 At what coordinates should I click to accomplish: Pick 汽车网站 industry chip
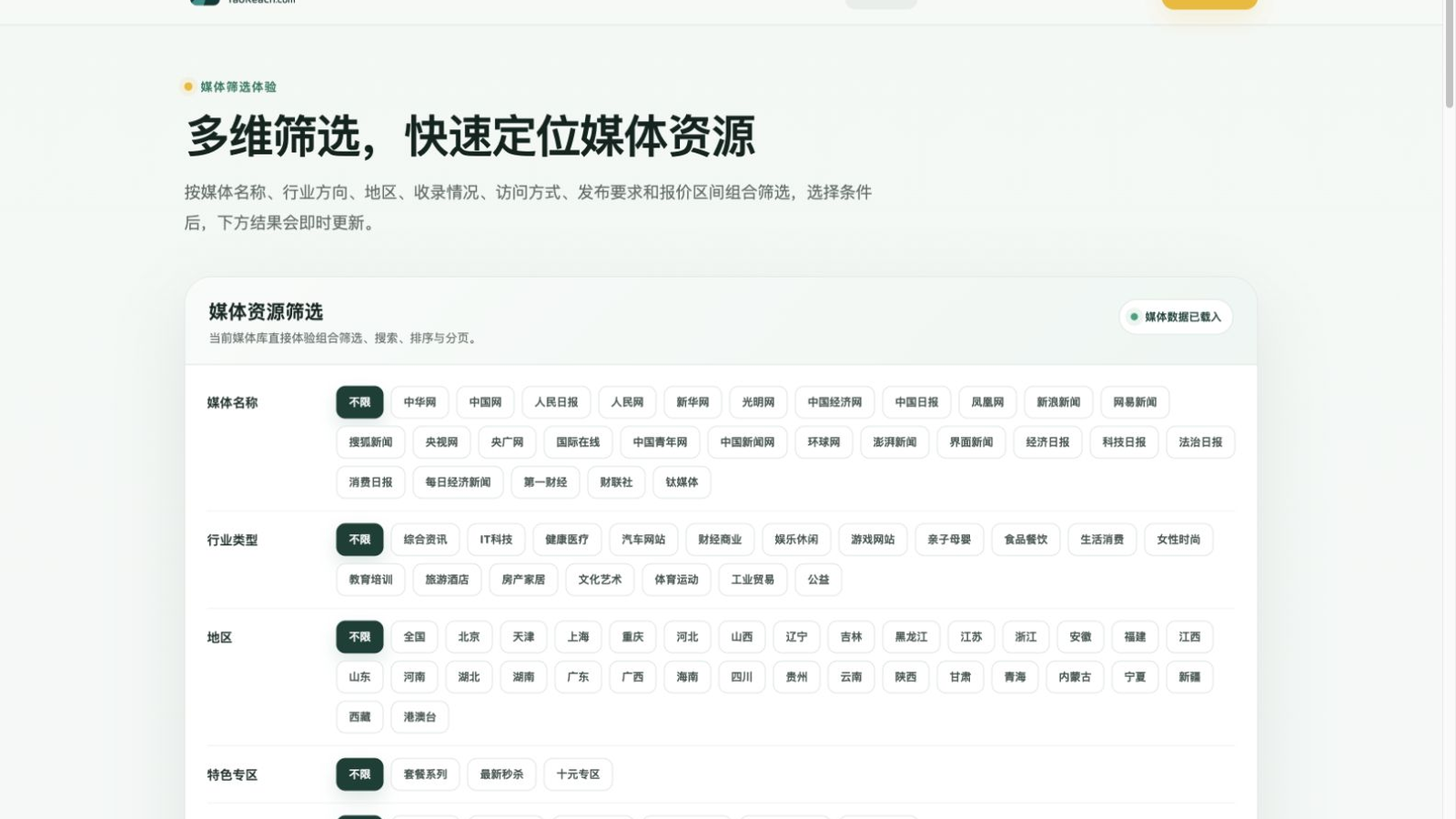tap(643, 540)
